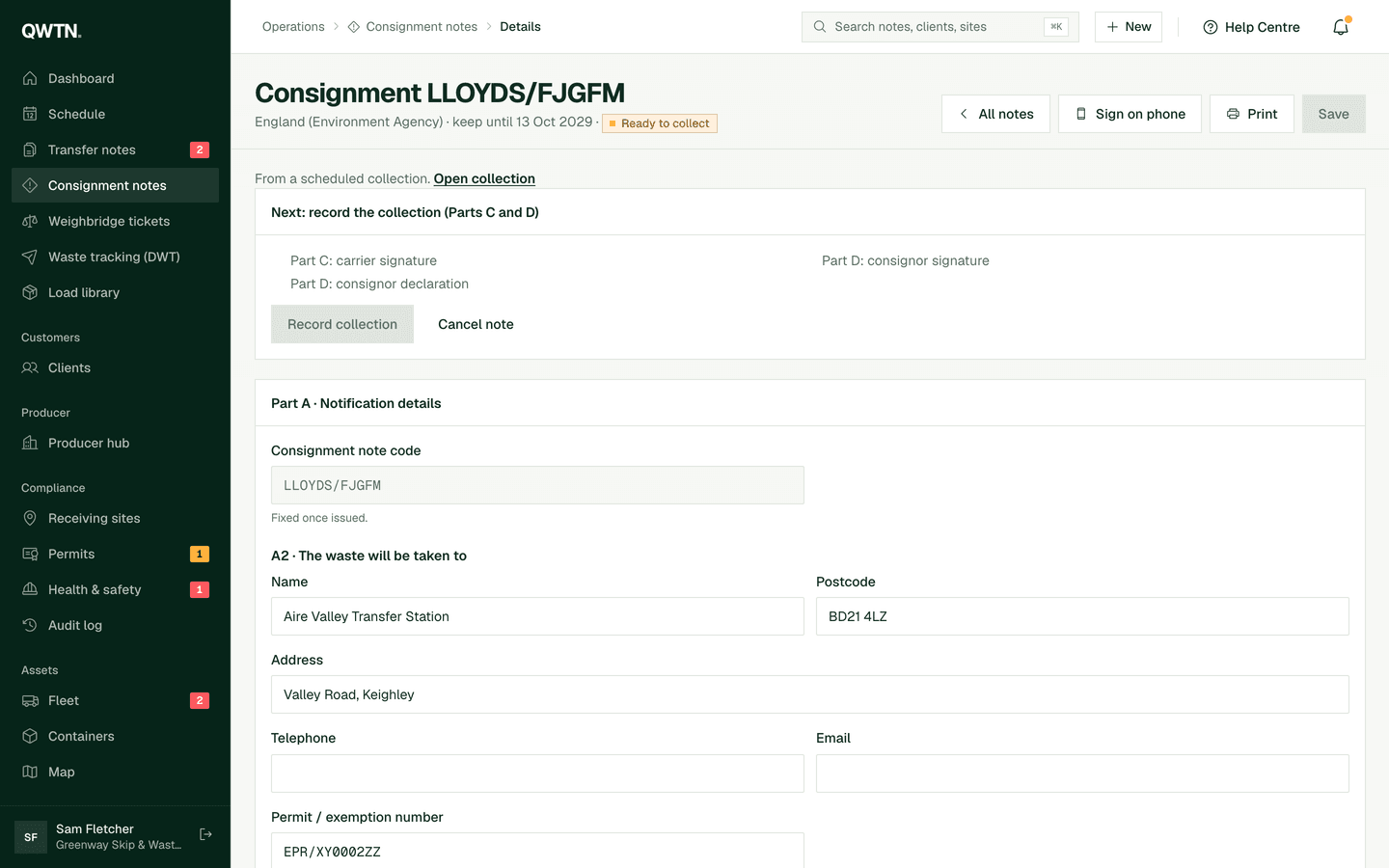Click the Containers cube icon

[30, 736]
